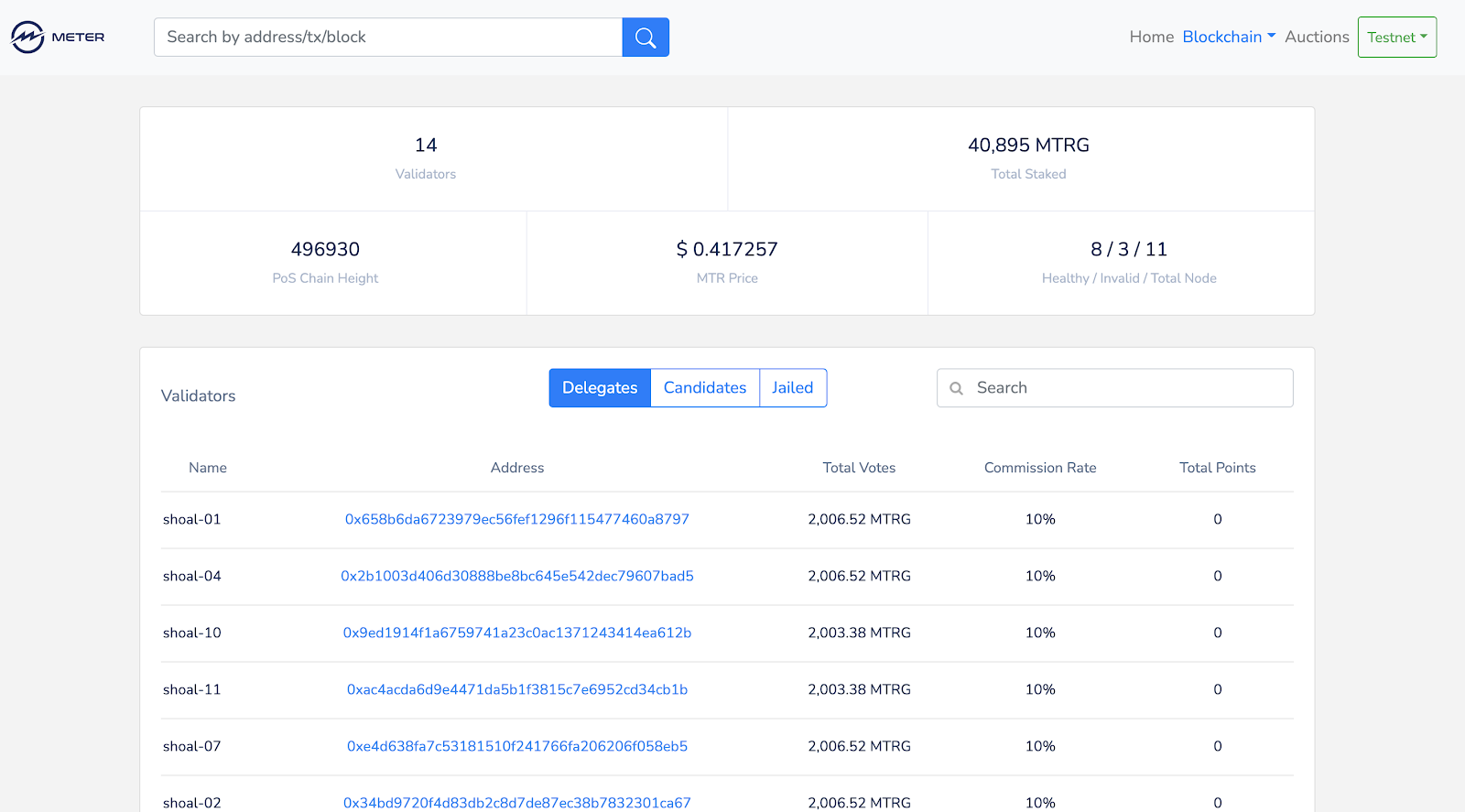Click the Commission Rate column header

(1040, 468)
